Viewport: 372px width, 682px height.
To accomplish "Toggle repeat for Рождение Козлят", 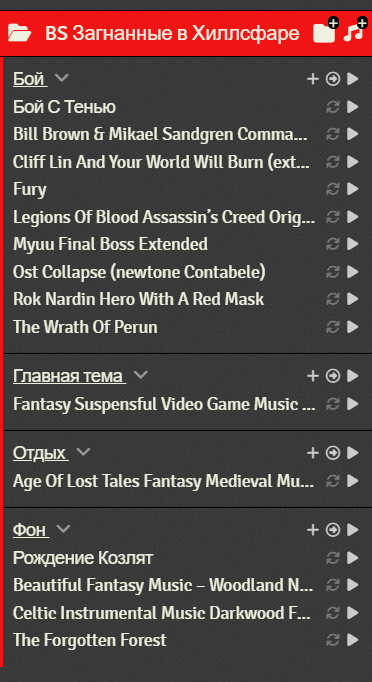I will (333, 558).
